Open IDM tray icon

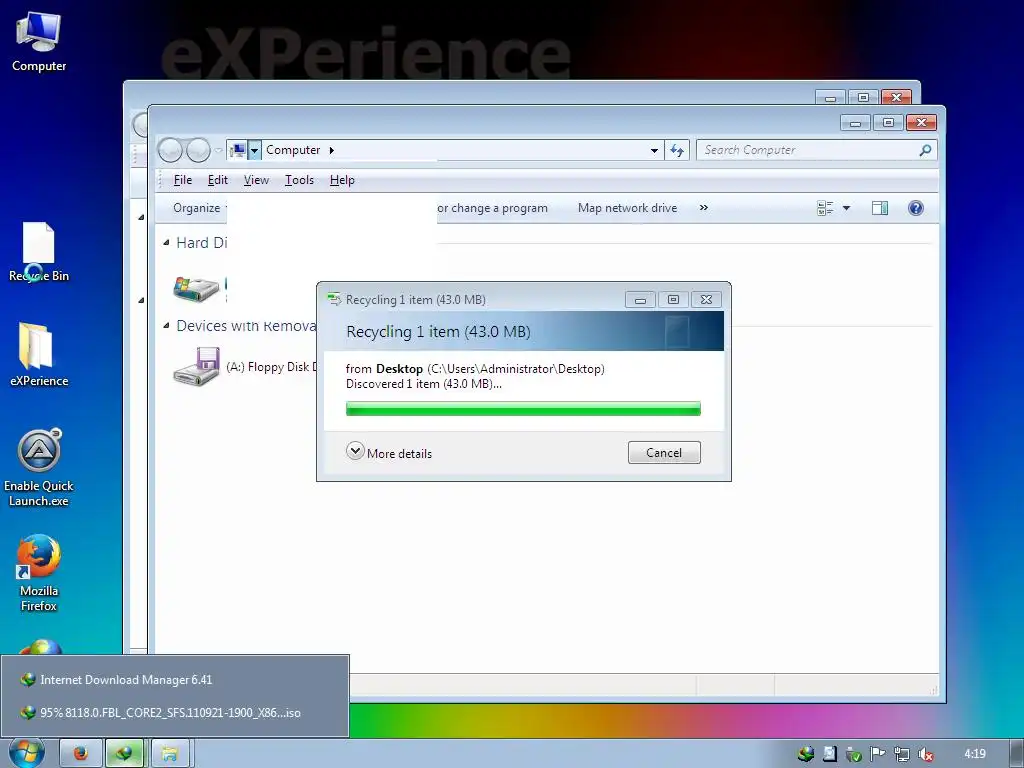tap(806, 754)
